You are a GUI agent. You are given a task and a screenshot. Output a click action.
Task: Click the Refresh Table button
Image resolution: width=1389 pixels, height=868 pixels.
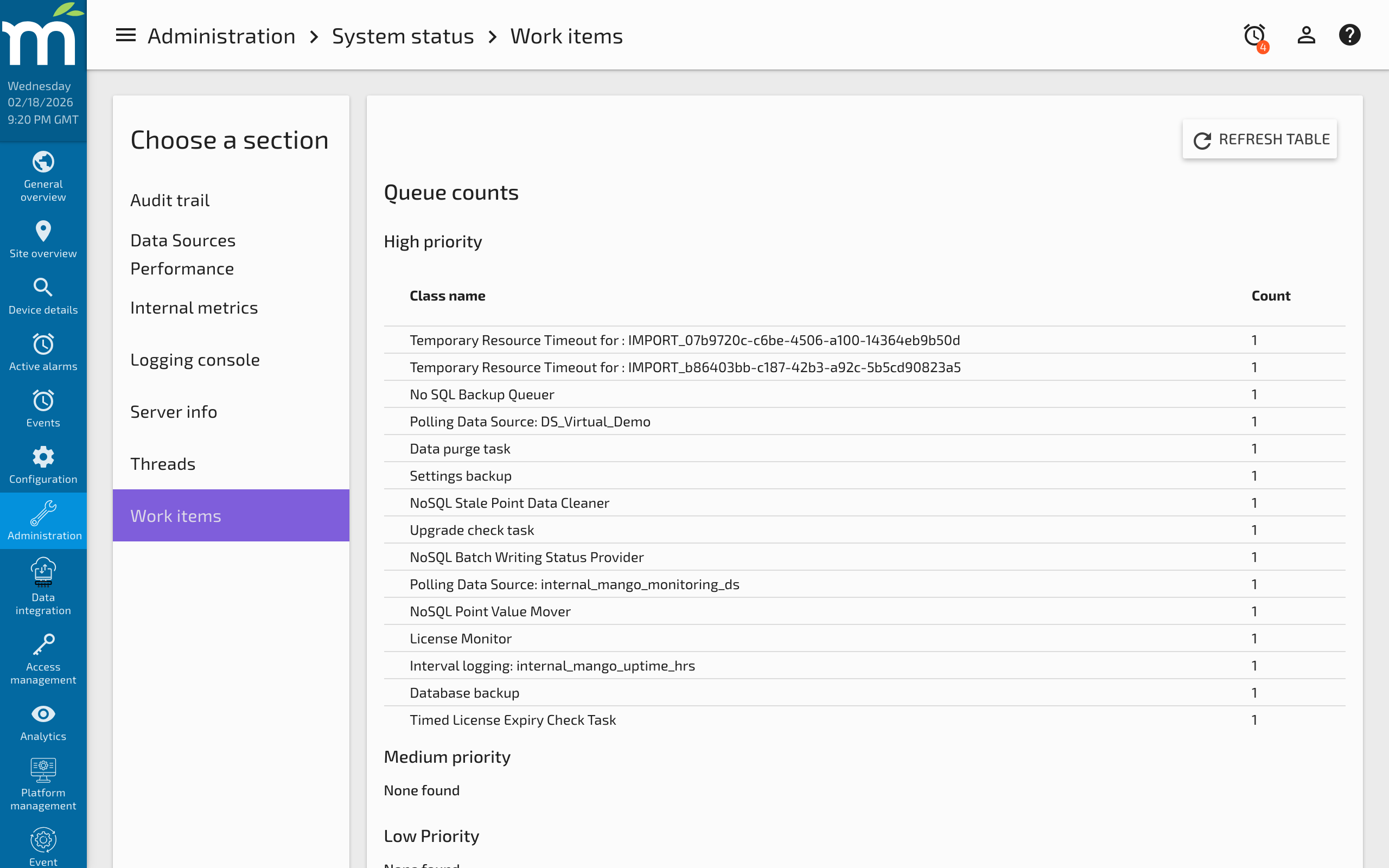click(x=1260, y=139)
